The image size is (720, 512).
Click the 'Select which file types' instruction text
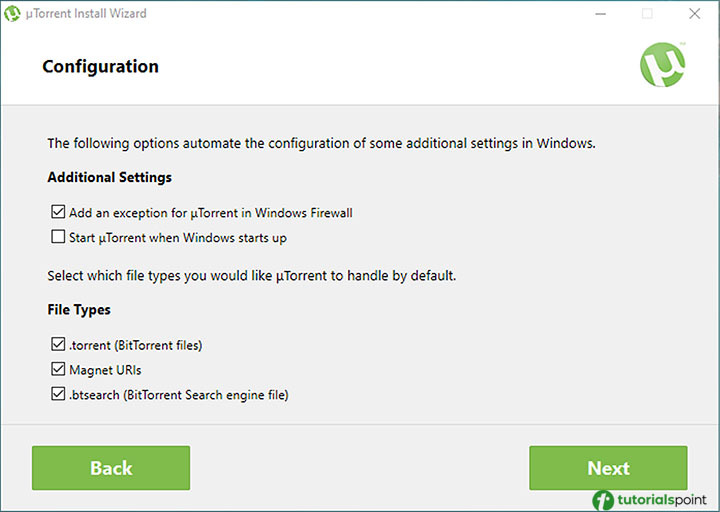(251, 275)
